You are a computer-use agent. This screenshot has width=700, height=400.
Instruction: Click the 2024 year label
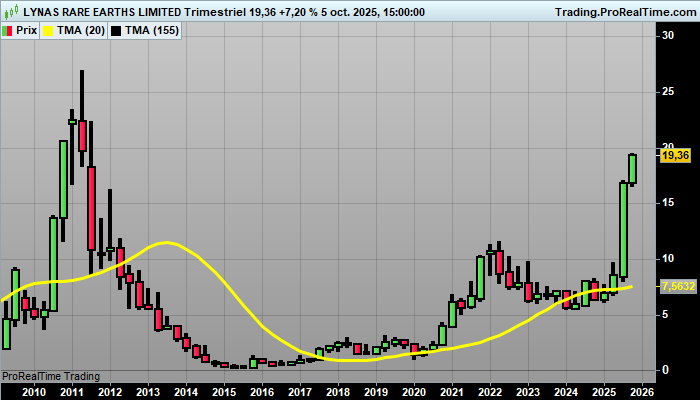566,392
